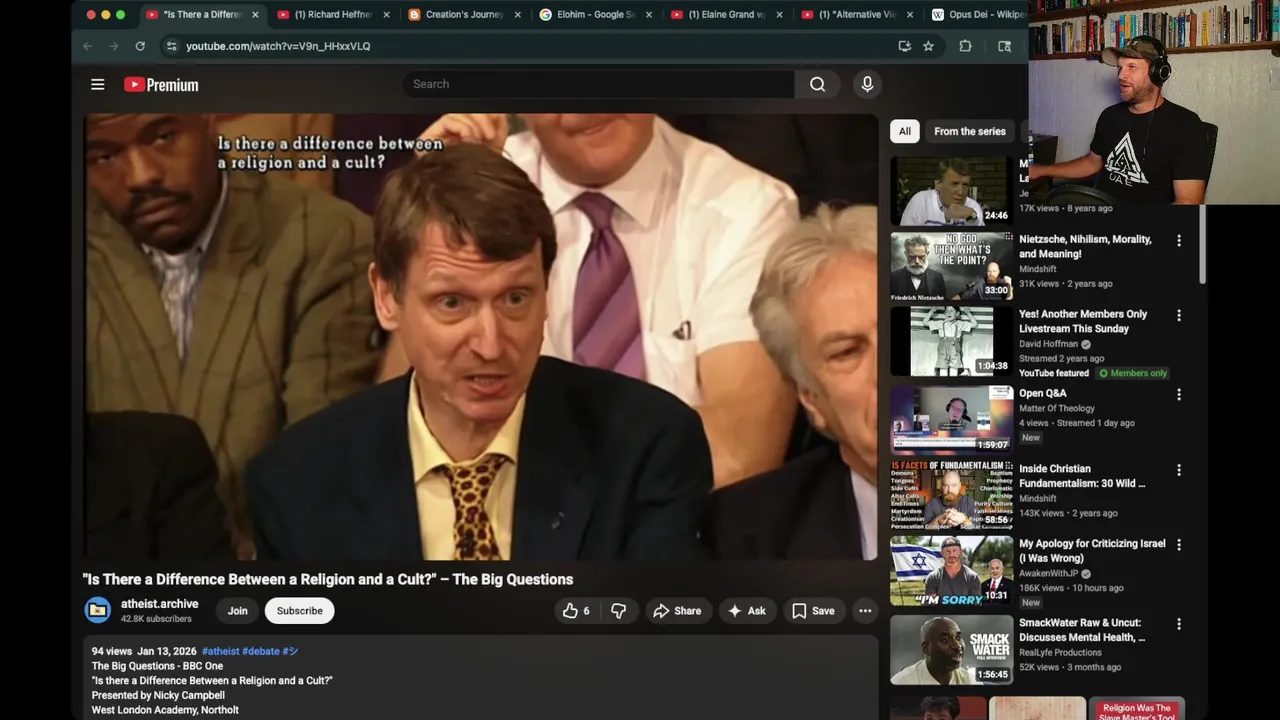Image resolution: width=1280 pixels, height=720 pixels.
Task: Open the Open Q&A video thumbnail
Action: pyautogui.click(x=951, y=420)
